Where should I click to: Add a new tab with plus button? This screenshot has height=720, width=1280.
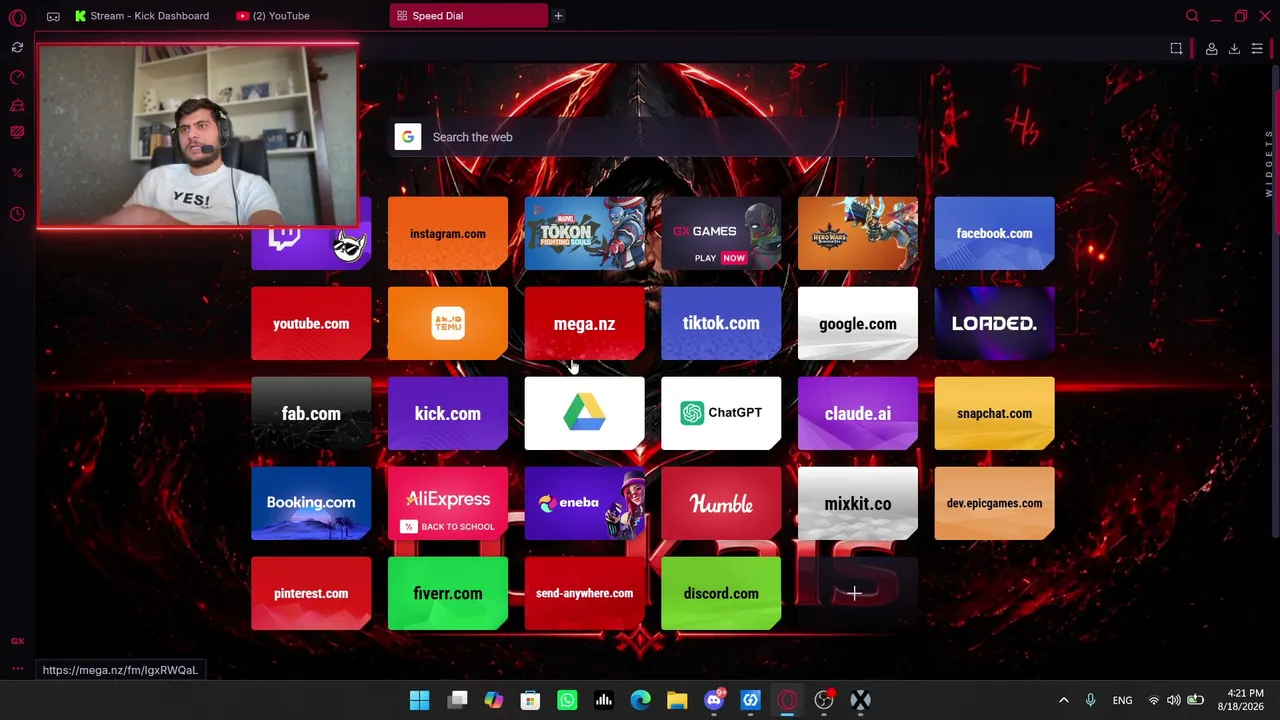click(x=558, y=16)
